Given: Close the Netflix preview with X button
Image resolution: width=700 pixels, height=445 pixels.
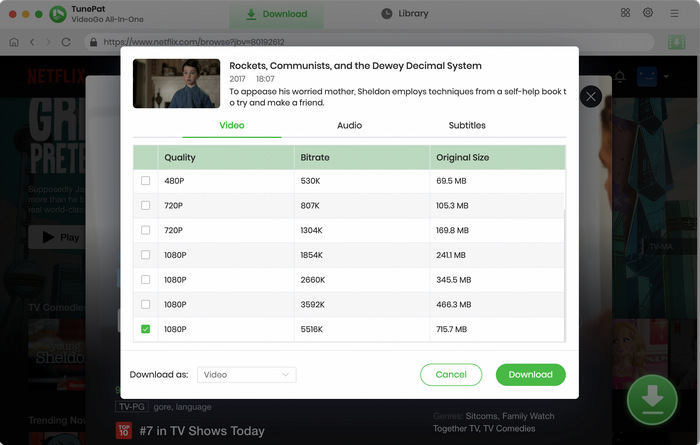Looking at the screenshot, I should pos(591,96).
